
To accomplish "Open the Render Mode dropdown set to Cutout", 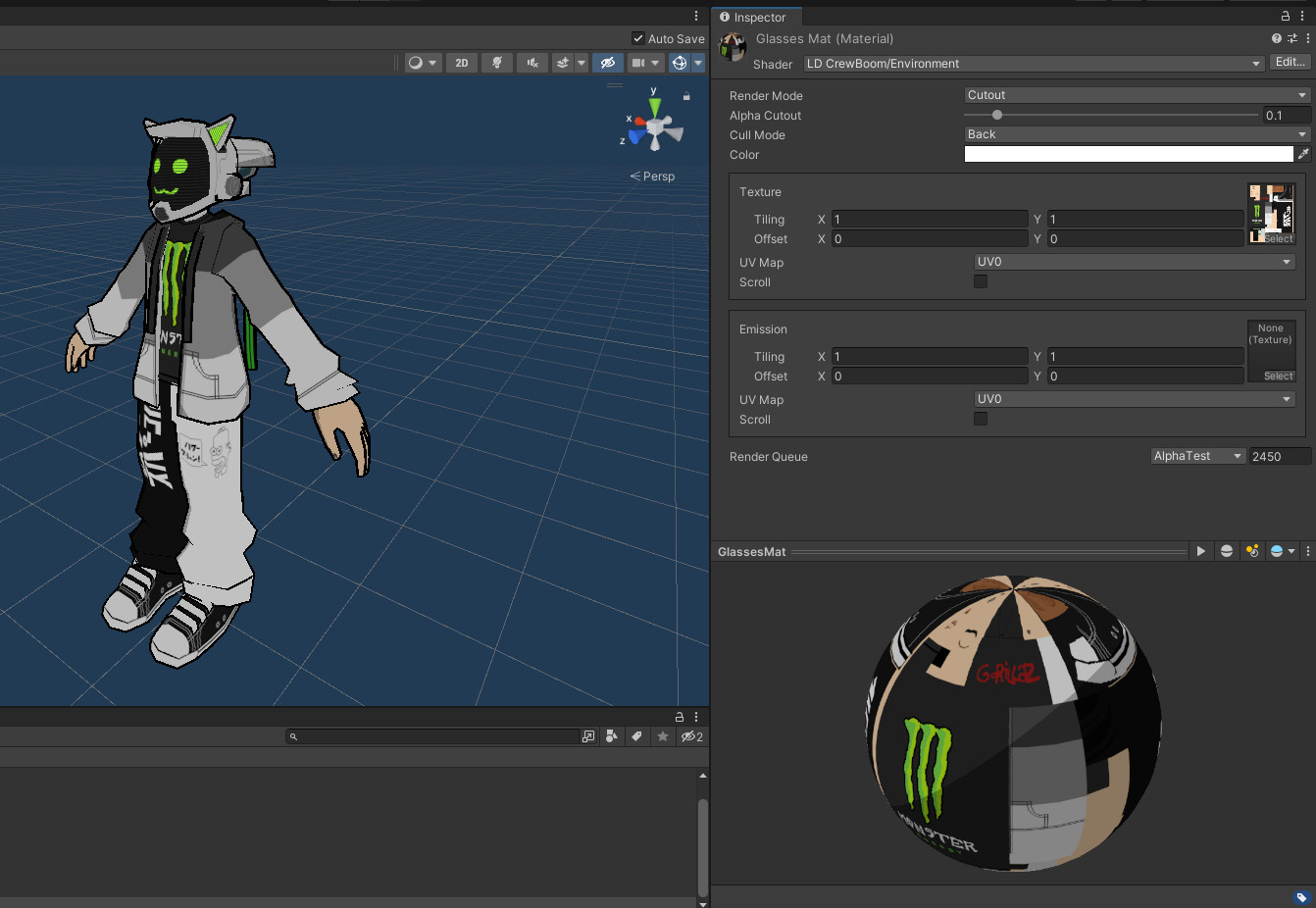I will click(x=1135, y=94).
